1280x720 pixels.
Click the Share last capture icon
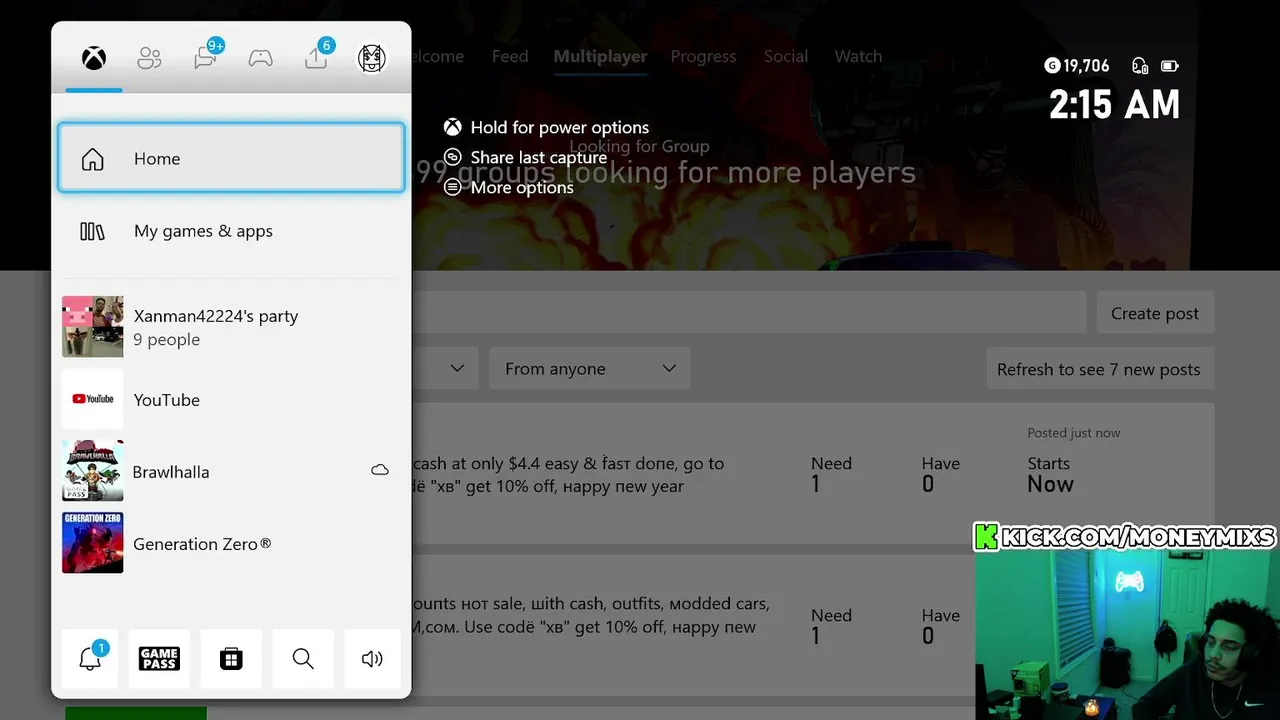pos(453,157)
